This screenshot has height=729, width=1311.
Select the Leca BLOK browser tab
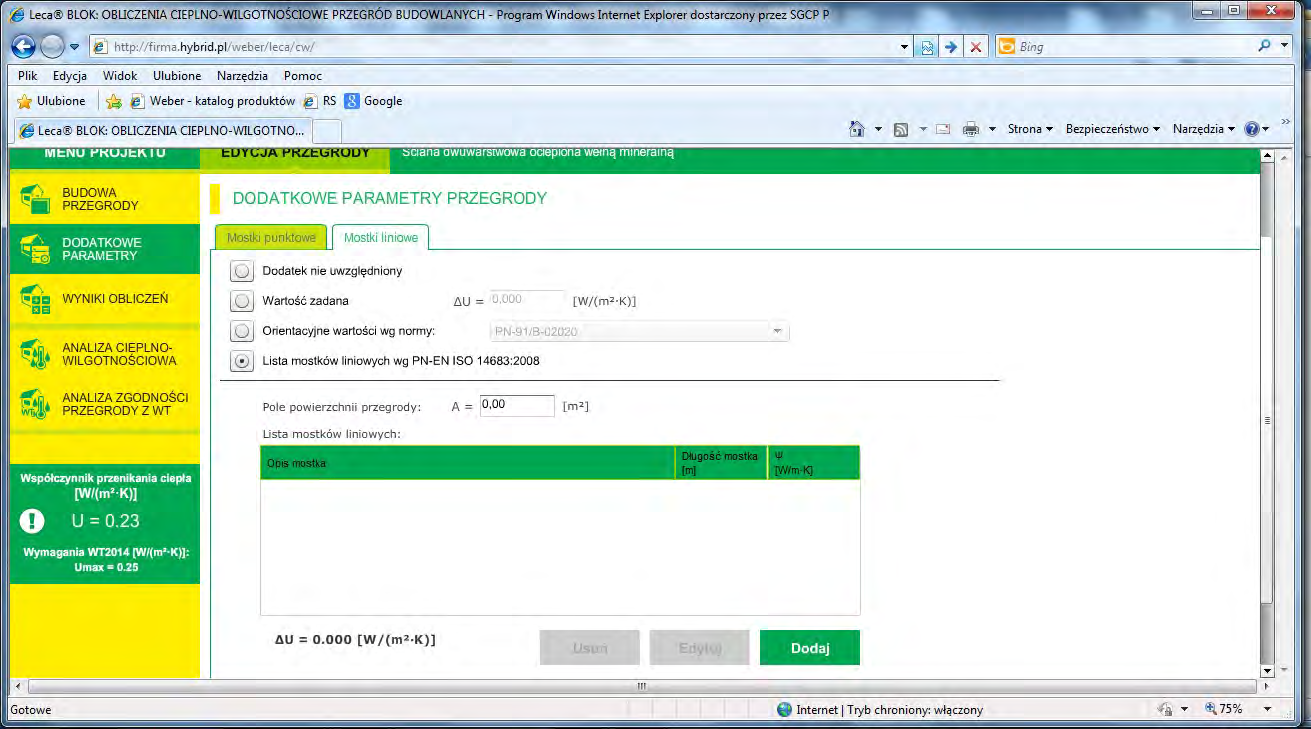coord(161,130)
